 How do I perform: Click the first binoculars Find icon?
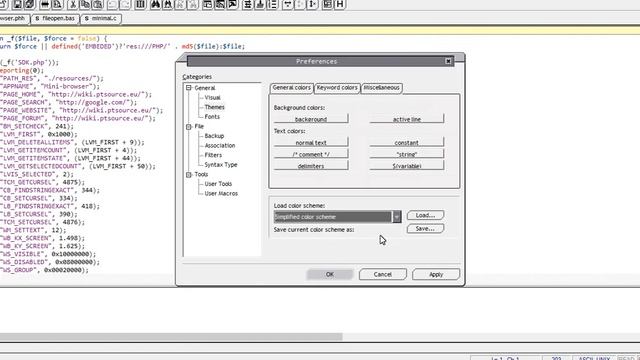pyautogui.click(x=155, y=4)
